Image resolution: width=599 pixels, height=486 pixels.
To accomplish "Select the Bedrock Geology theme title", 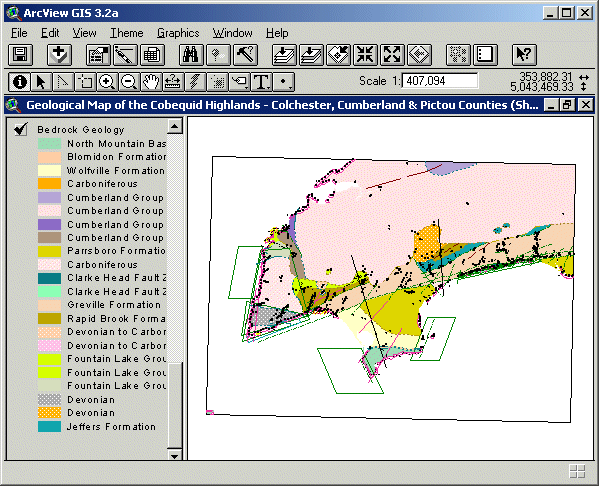I will point(81,130).
